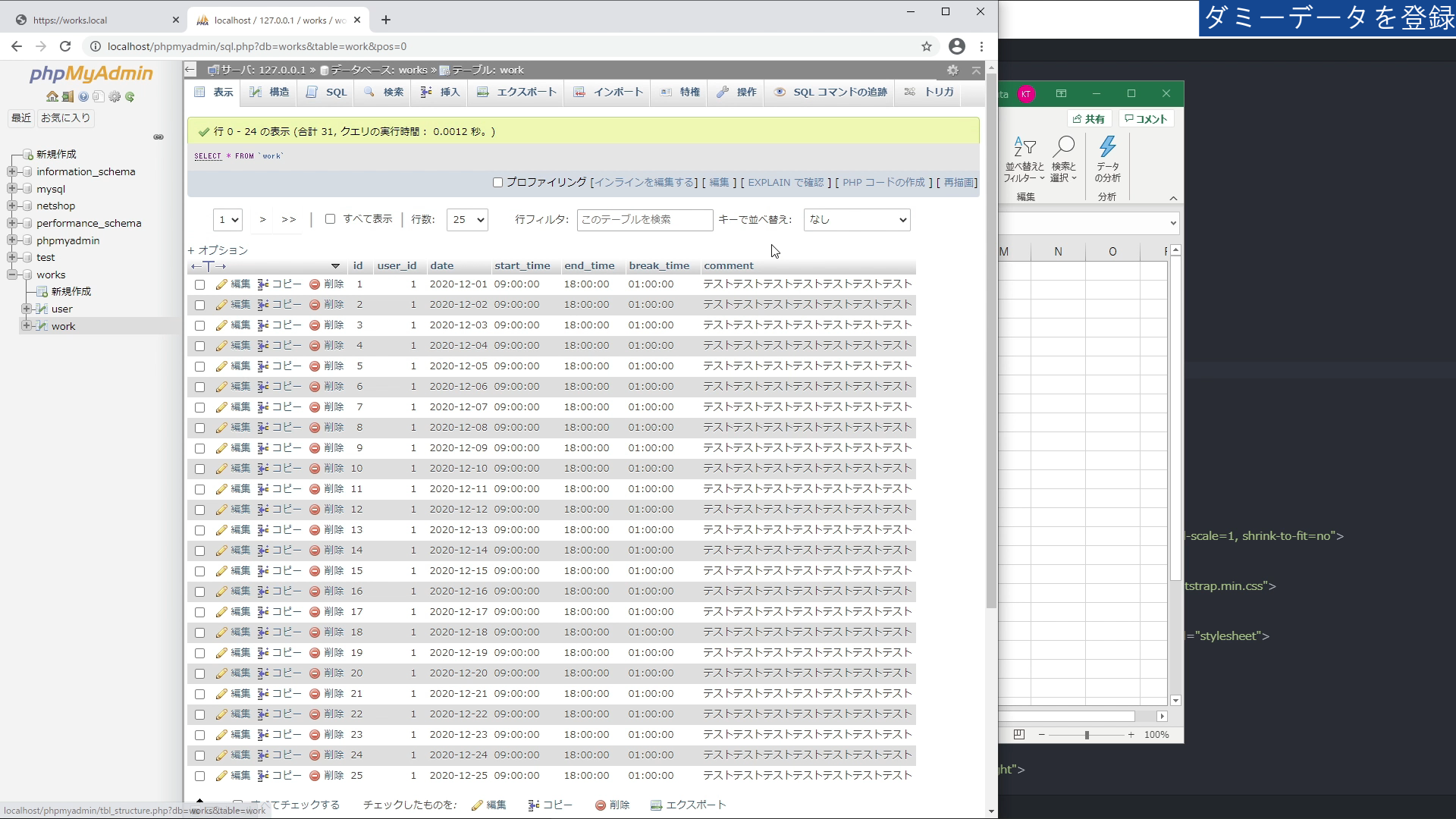Screen dimensions: 1456x819
Task: Click the コメント button in Excel
Action: tap(1146, 119)
